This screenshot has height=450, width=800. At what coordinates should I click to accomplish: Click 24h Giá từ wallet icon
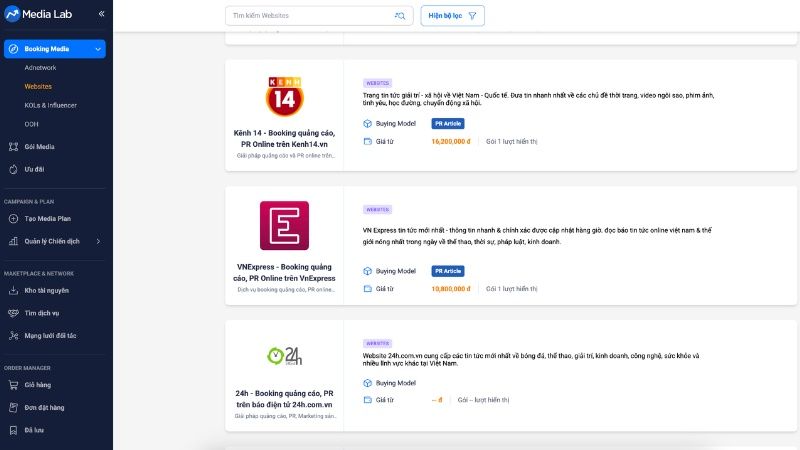(367, 400)
